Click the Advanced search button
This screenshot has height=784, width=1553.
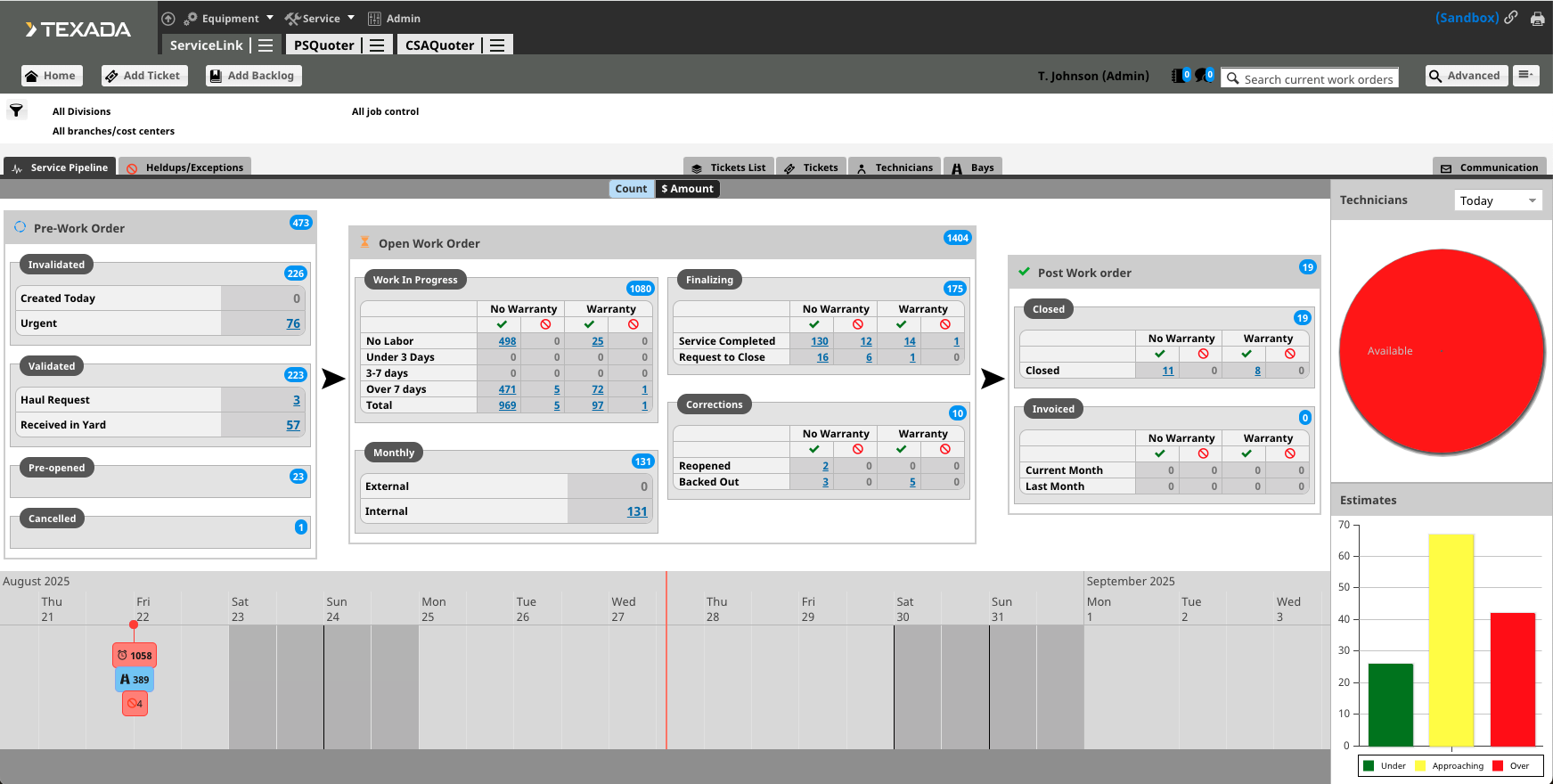click(1466, 76)
